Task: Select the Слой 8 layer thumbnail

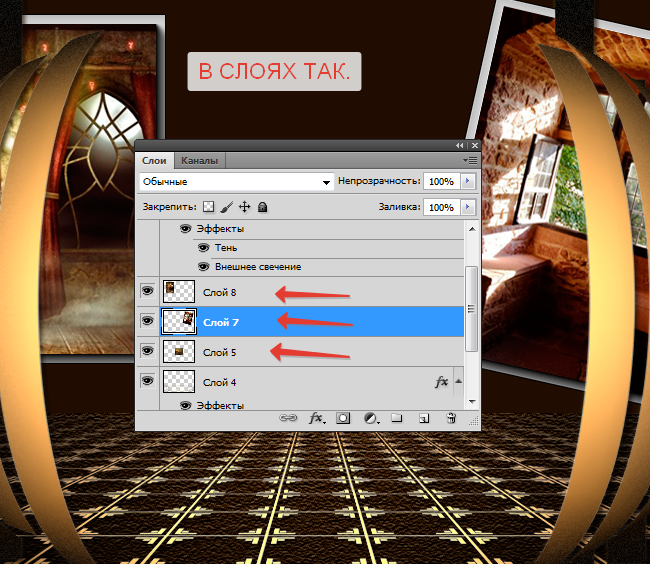Action: tap(179, 291)
